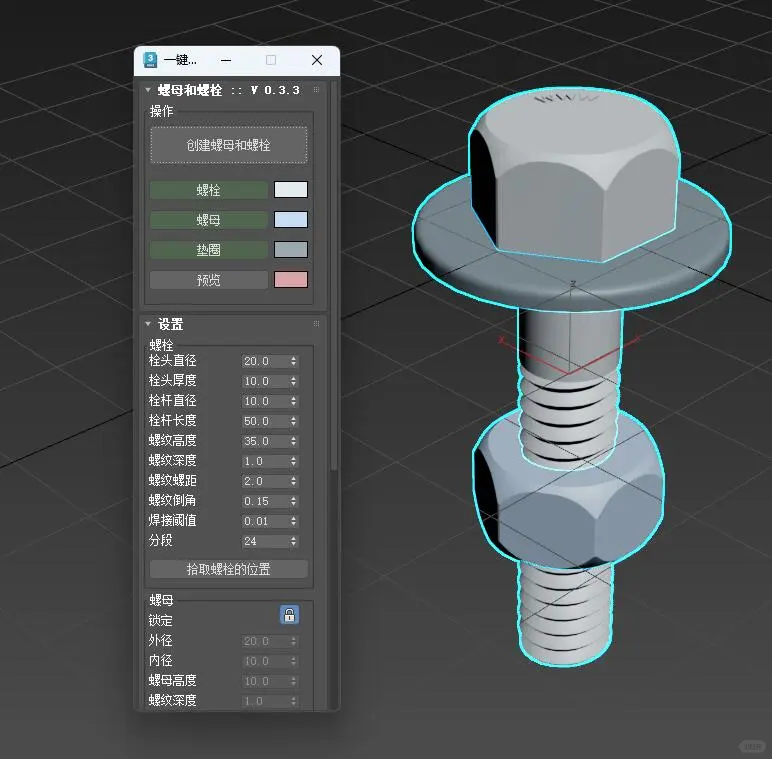Close the 一键 script window
The image size is (772, 759).
pos(317,60)
